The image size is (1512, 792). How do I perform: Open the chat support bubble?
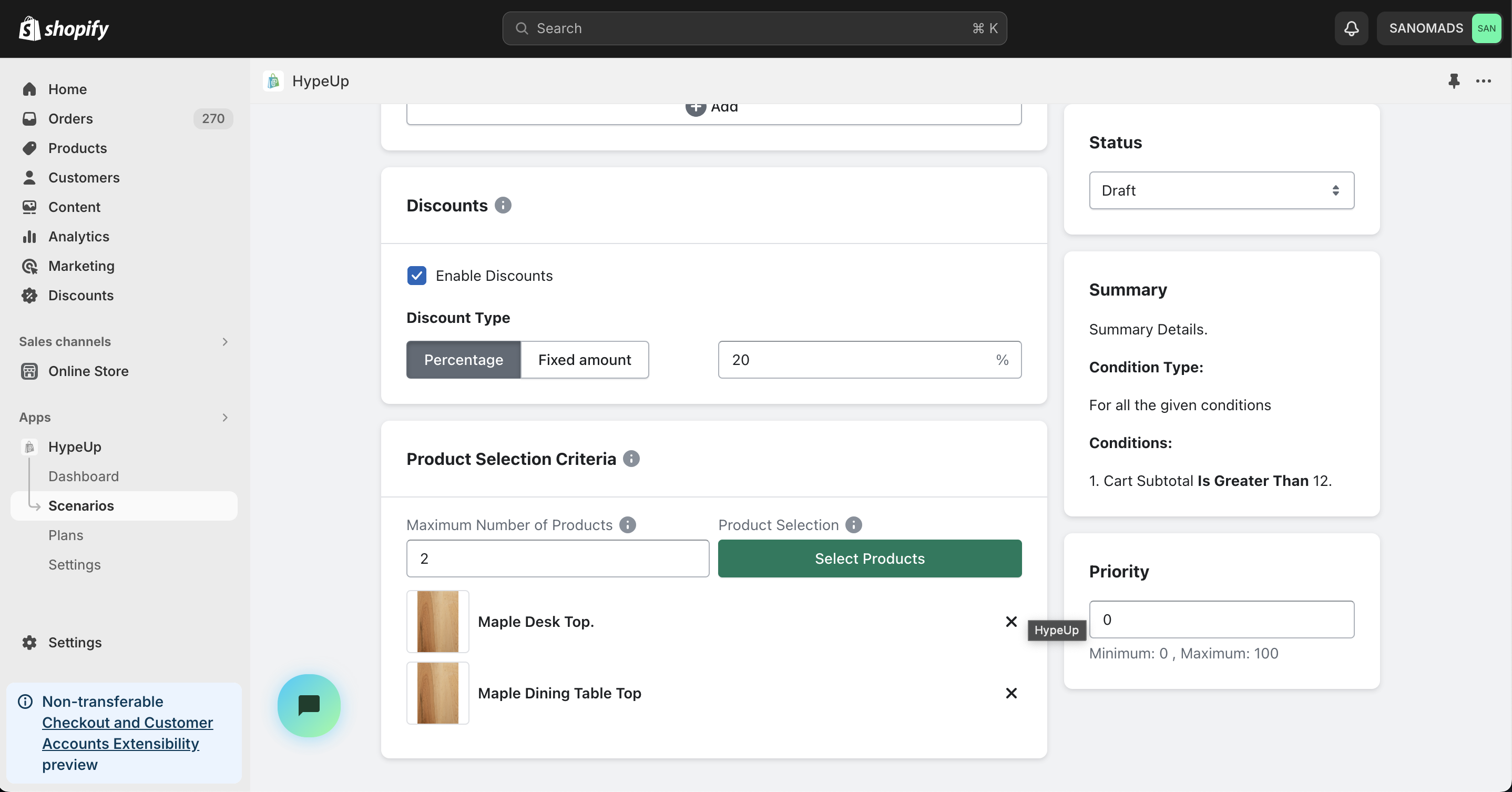click(309, 705)
